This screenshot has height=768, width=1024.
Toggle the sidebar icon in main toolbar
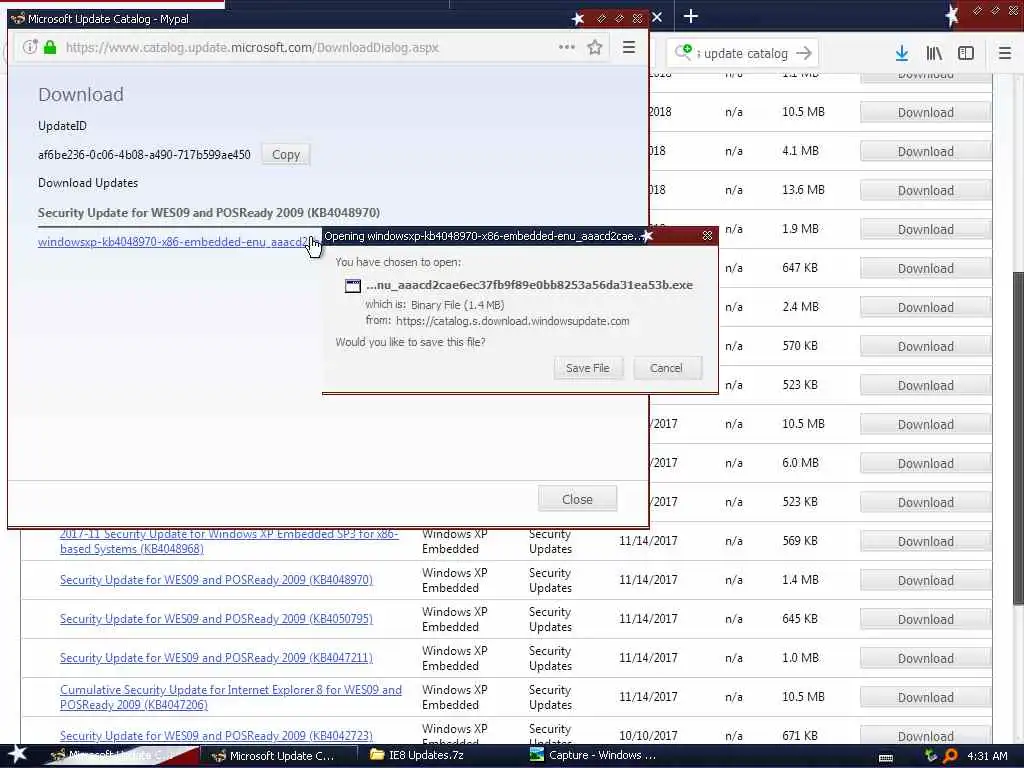click(966, 53)
